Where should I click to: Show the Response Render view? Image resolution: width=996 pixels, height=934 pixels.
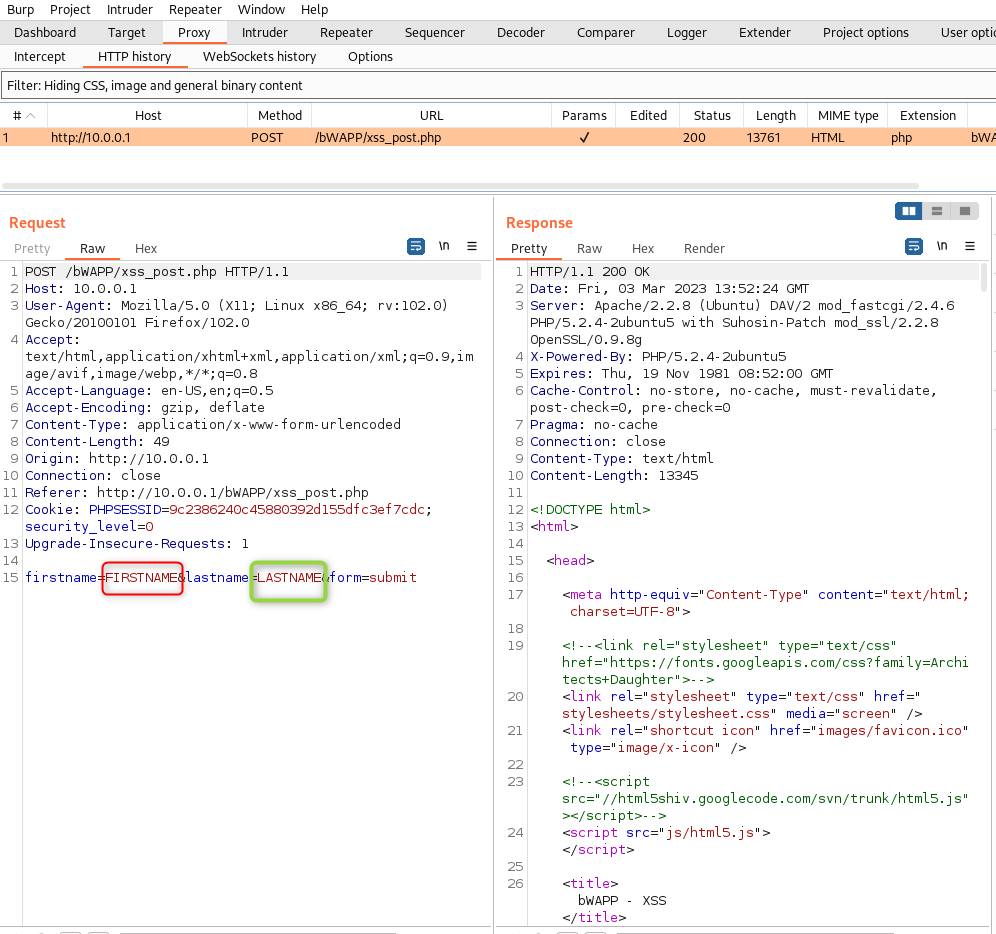tap(704, 248)
